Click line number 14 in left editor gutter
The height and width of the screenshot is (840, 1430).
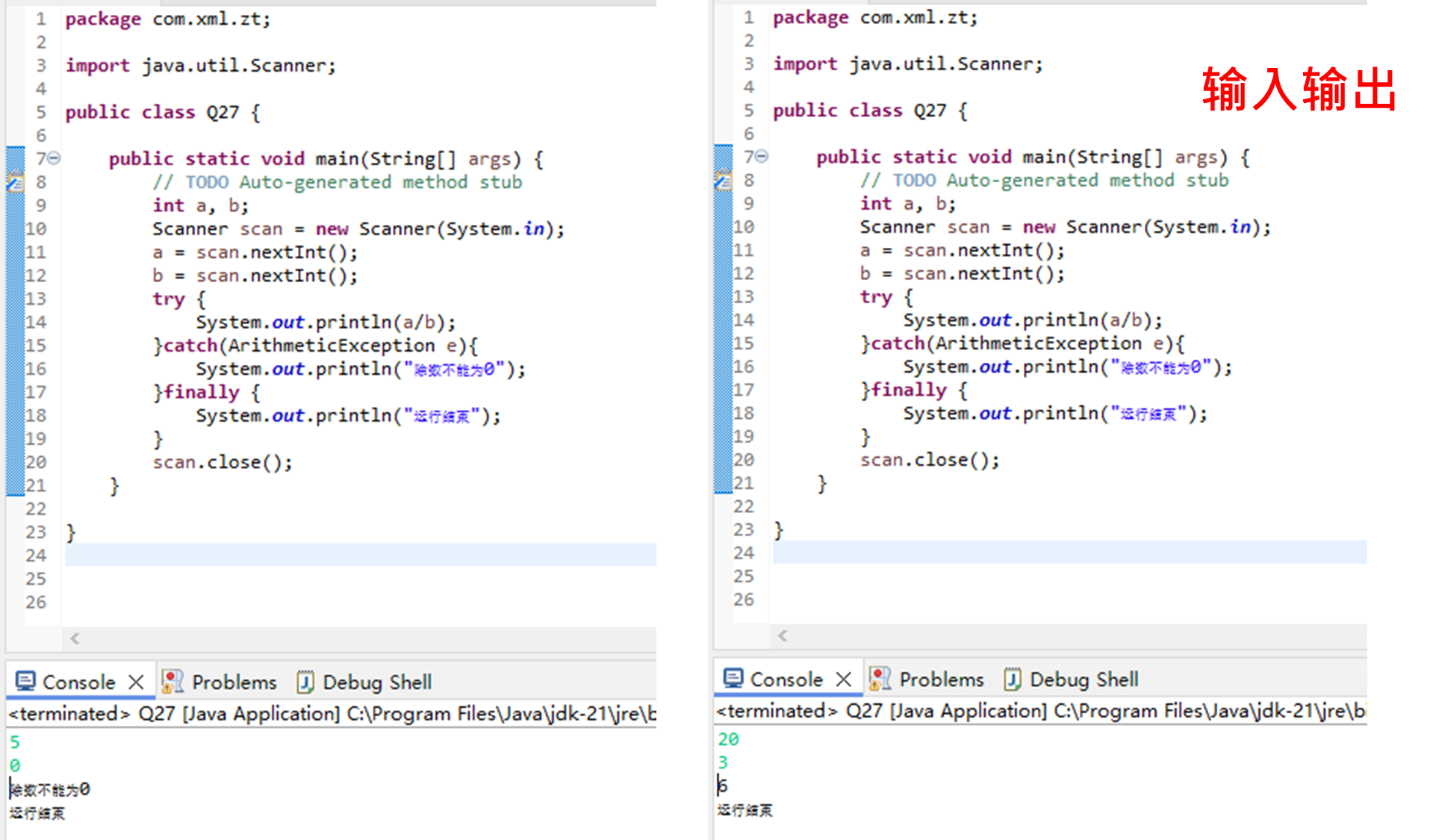pyautogui.click(x=36, y=322)
